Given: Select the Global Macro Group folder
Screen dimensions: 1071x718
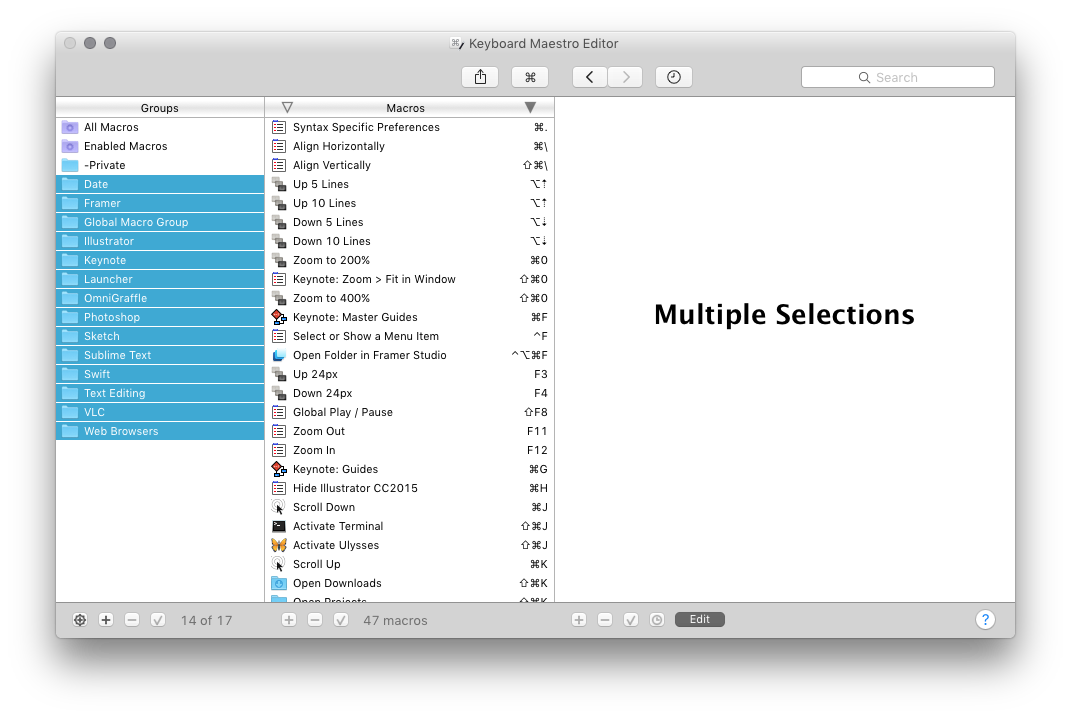Looking at the screenshot, I should tap(160, 222).
